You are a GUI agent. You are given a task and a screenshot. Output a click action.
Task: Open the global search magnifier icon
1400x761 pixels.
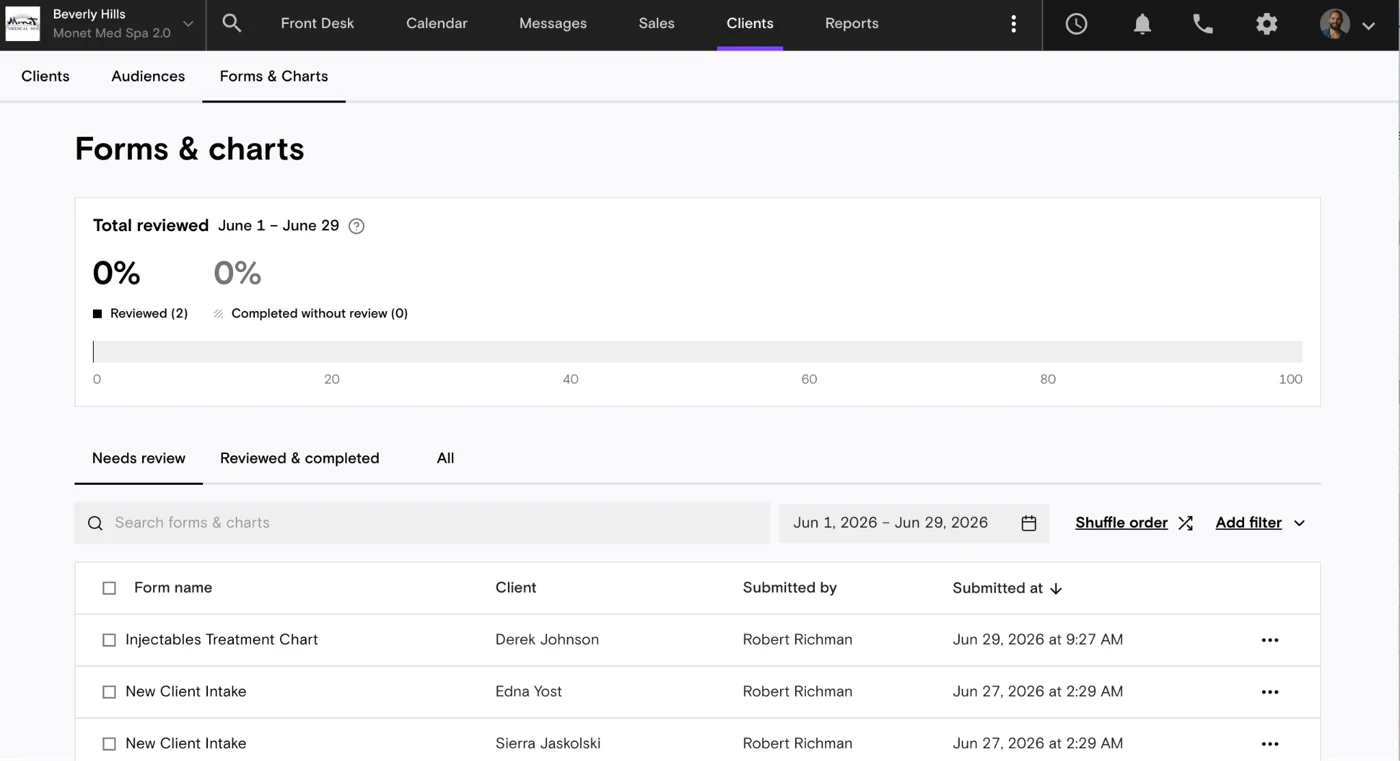coord(232,23)
